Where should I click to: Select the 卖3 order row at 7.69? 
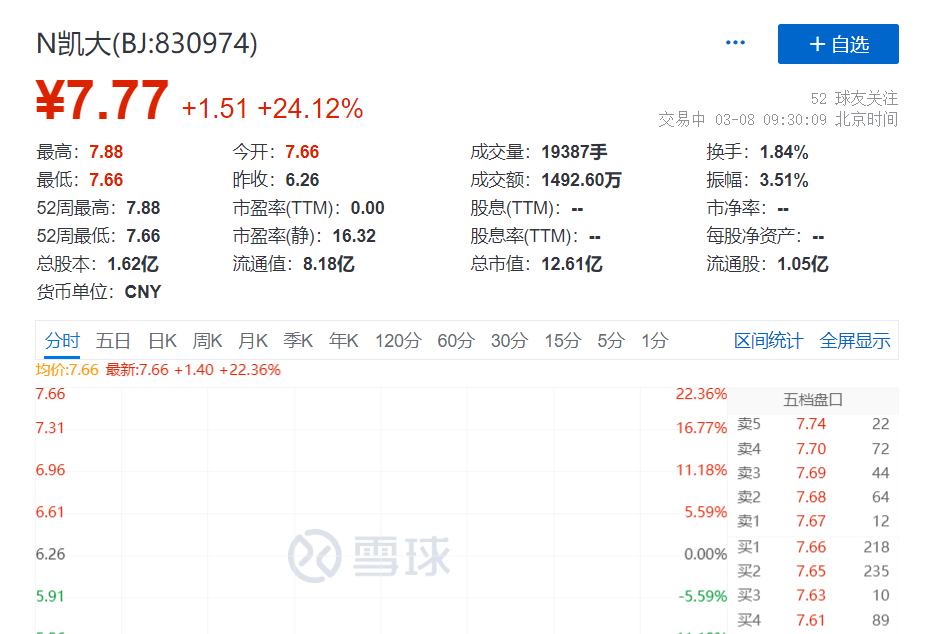[x=813, y=473]
